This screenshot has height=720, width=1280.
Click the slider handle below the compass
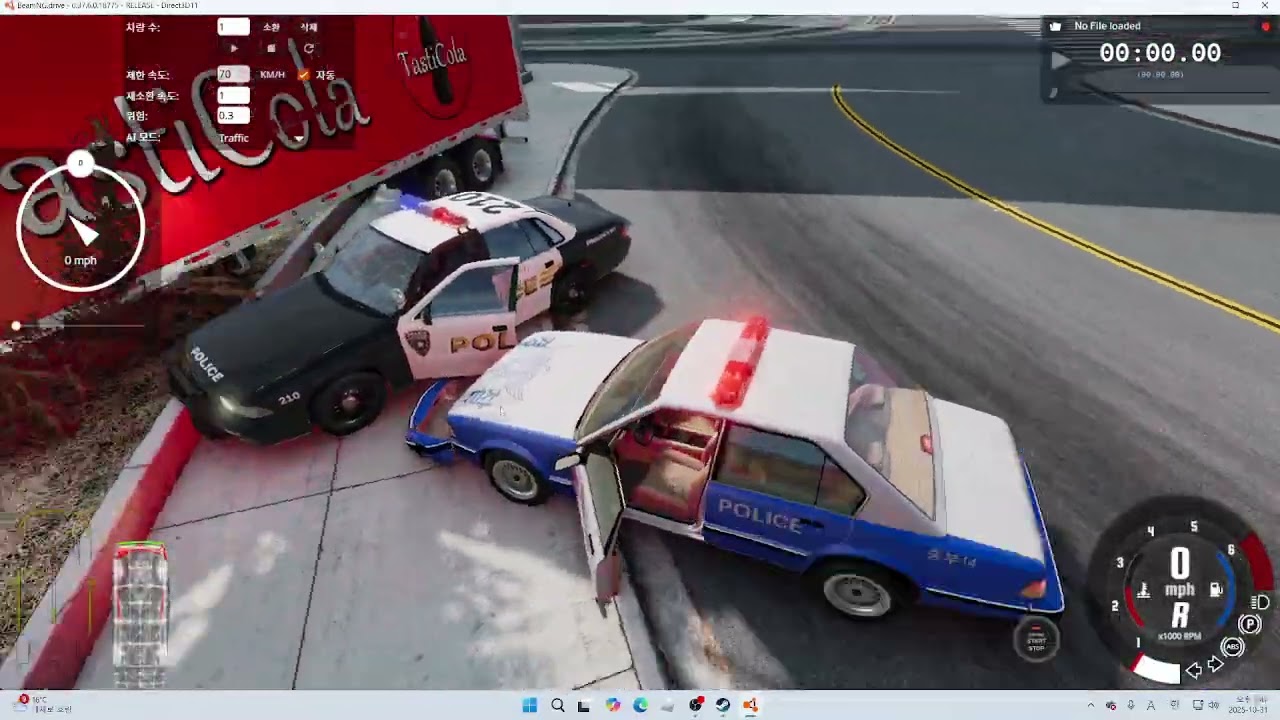click(16, 326)
